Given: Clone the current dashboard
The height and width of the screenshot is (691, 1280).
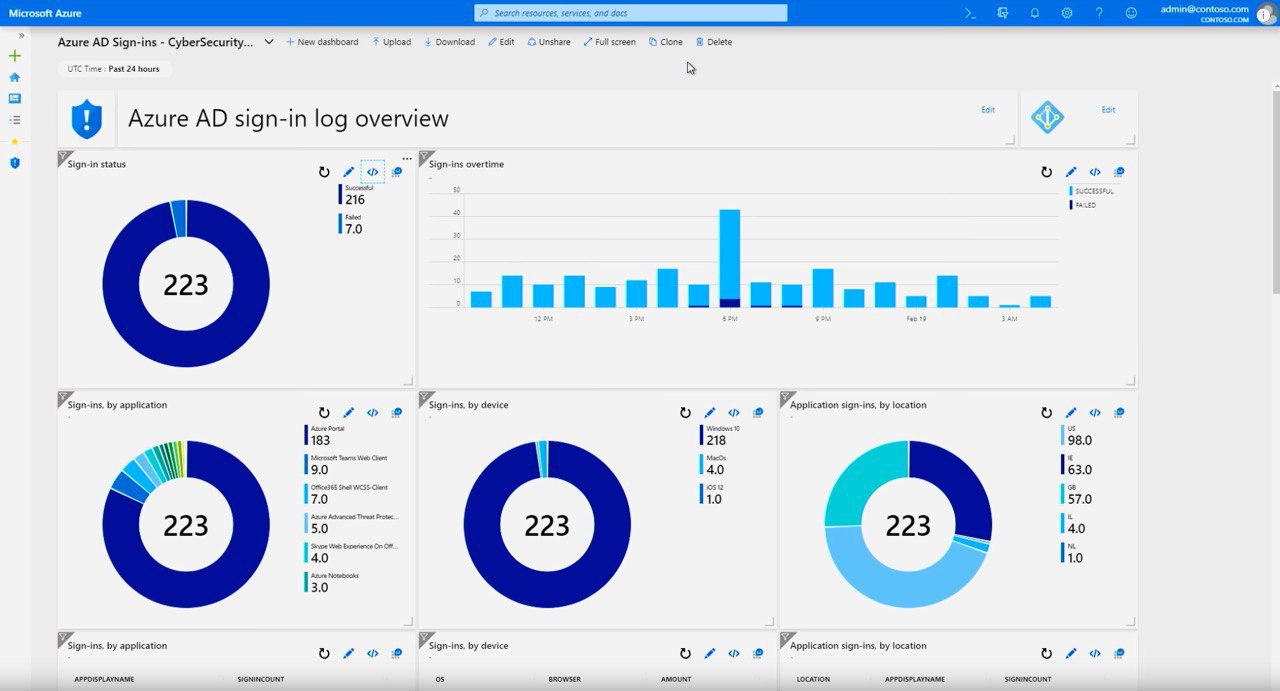Looking at the screenshot, I should pyautogui.click(x=665, y=42).
